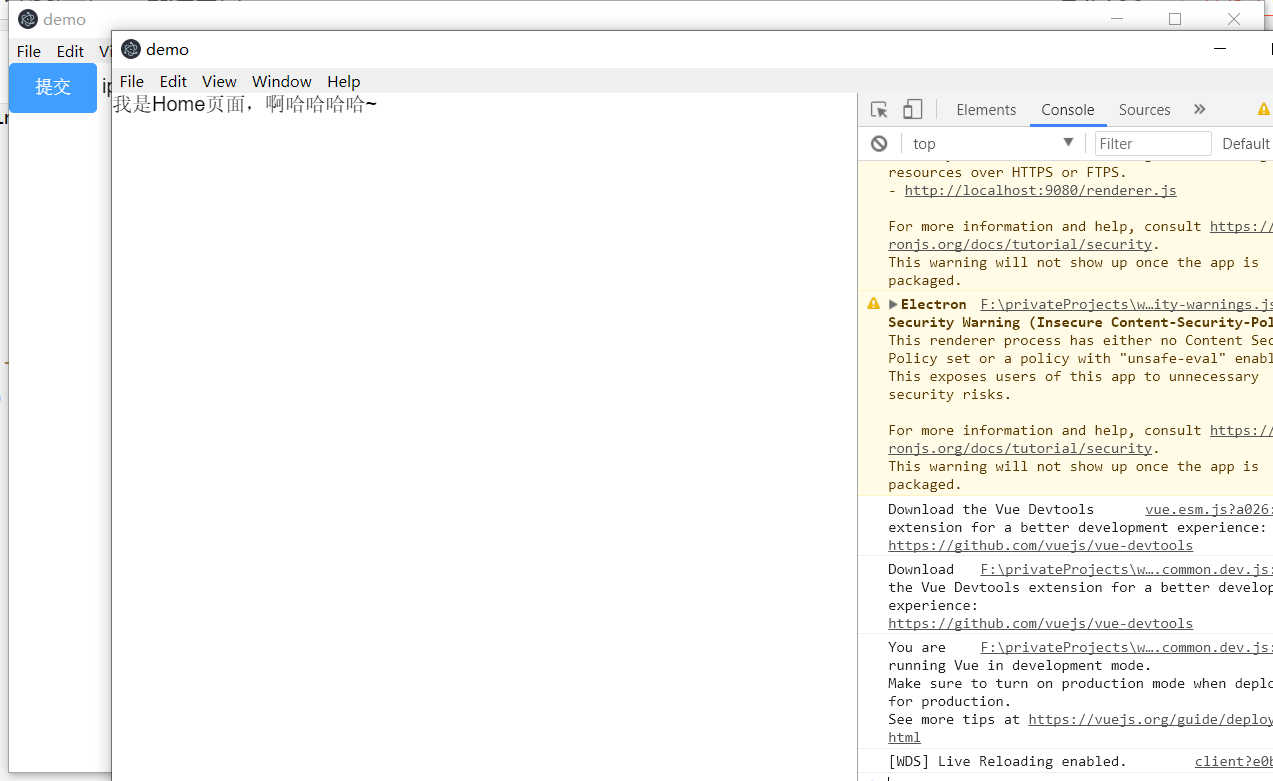Select the inspect element picker icon
Viewport: 1273px width, 781px height.
879,110
